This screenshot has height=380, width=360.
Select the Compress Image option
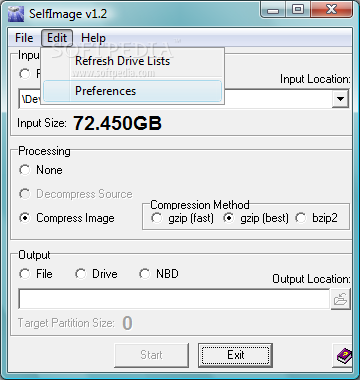point(67,218)
